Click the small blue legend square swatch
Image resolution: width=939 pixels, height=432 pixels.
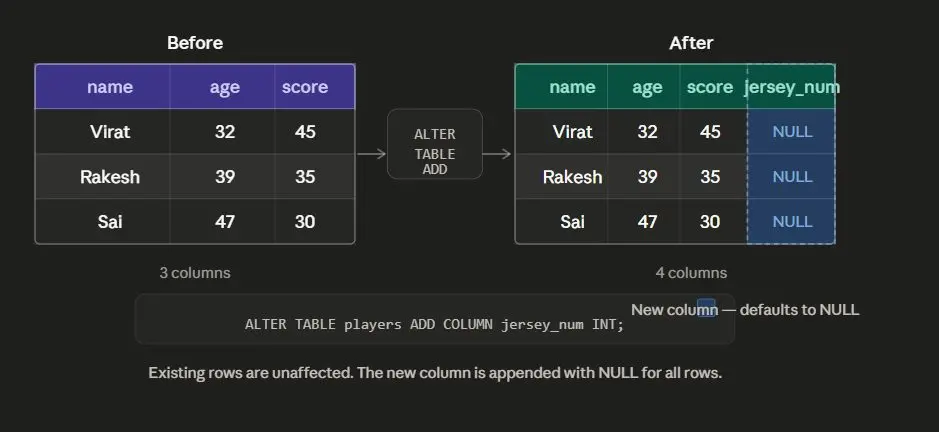[706, 308]
